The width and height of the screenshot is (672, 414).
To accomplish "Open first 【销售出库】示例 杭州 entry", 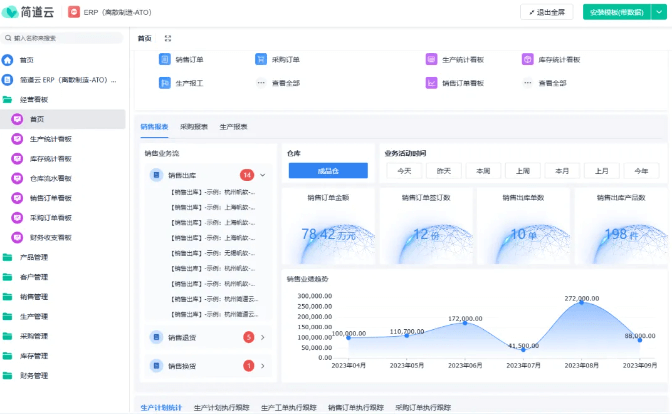I will point(213,192).
